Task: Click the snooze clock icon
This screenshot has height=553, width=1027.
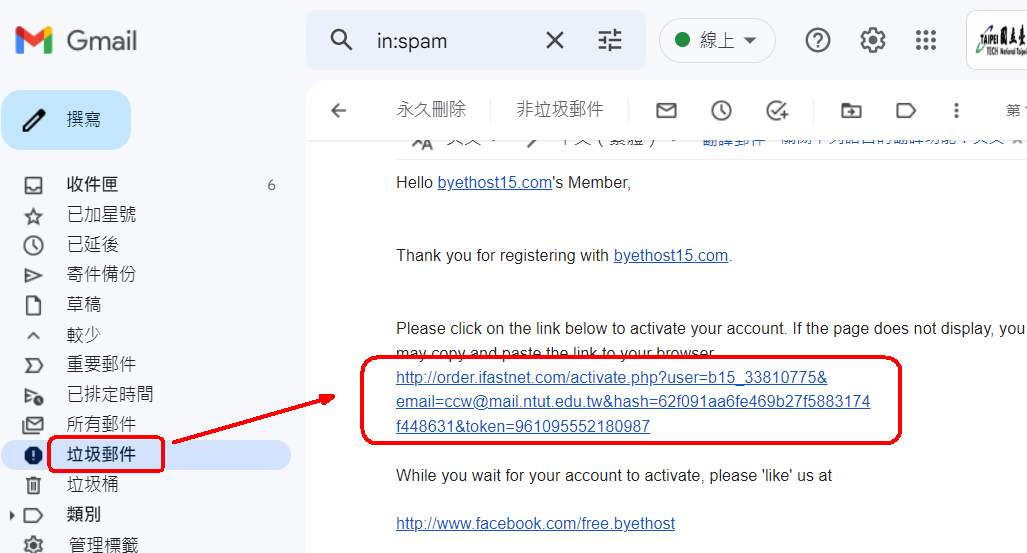Action: (721, 111)
